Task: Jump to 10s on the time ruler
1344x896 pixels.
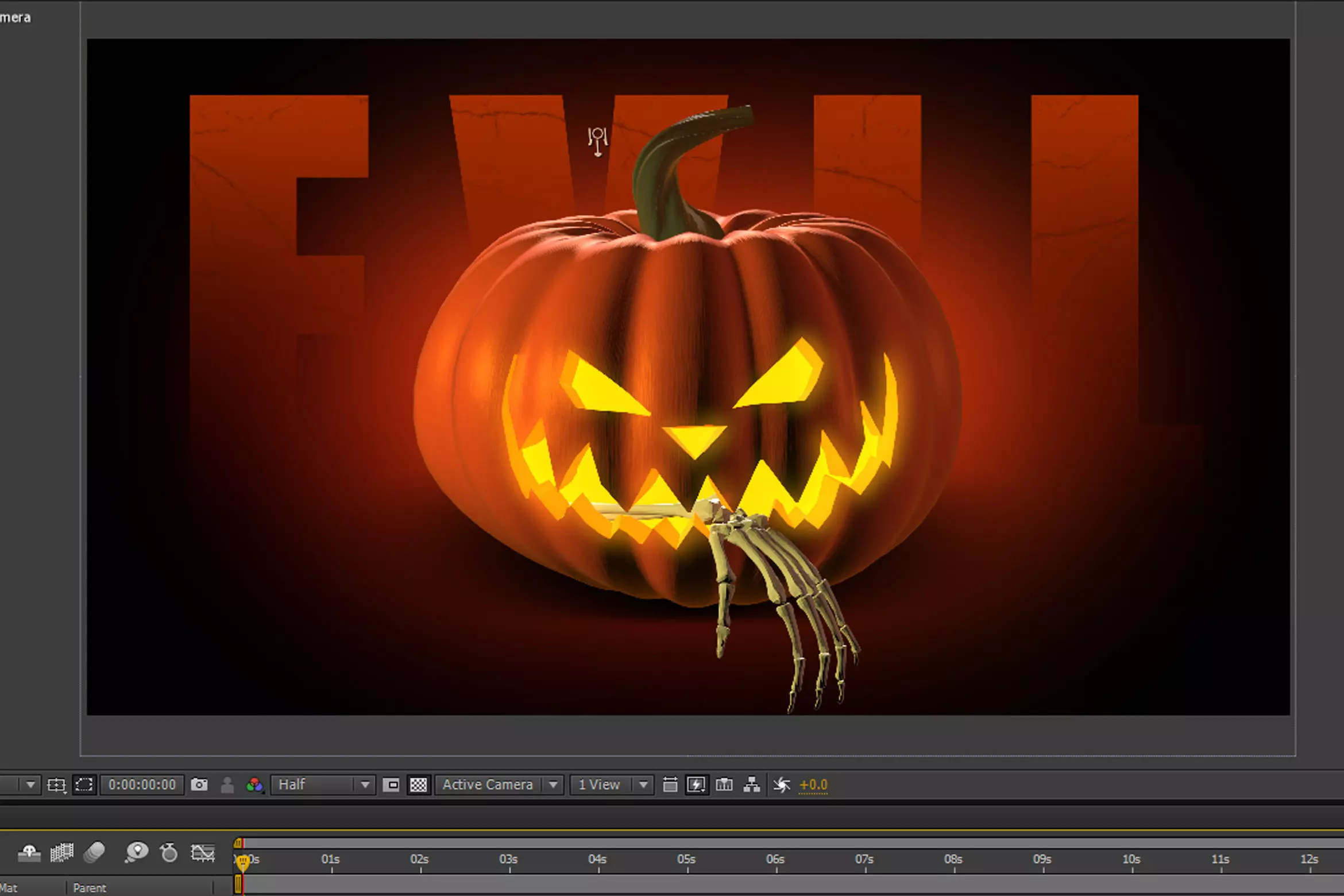Action: pos(1132,860)
